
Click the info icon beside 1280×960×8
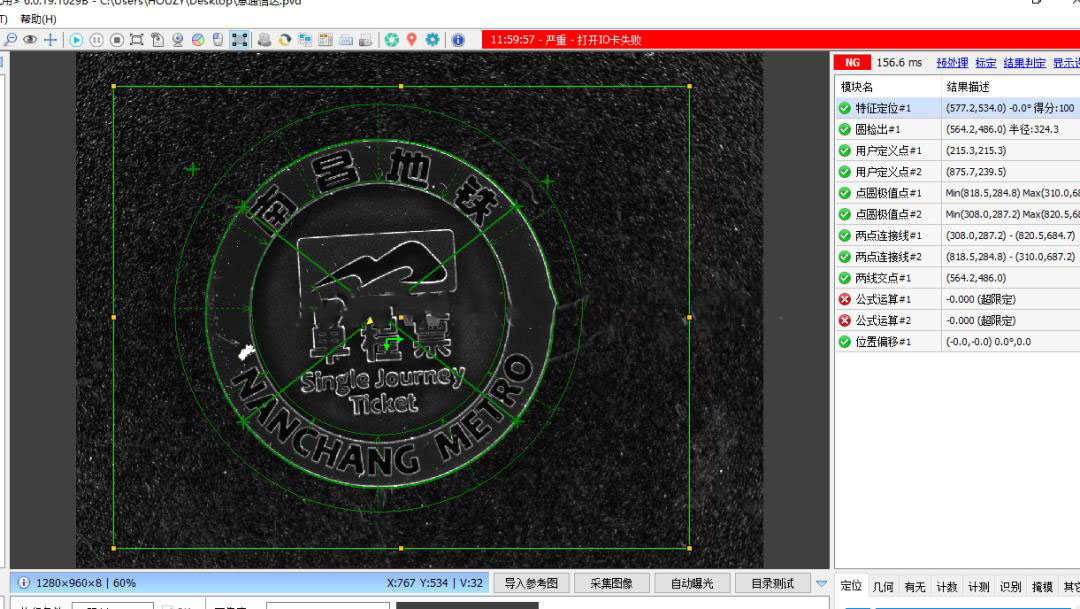[23, 583]
